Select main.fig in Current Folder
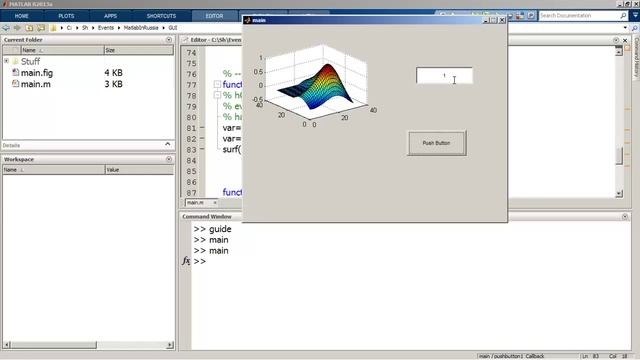 coord(37,73)
